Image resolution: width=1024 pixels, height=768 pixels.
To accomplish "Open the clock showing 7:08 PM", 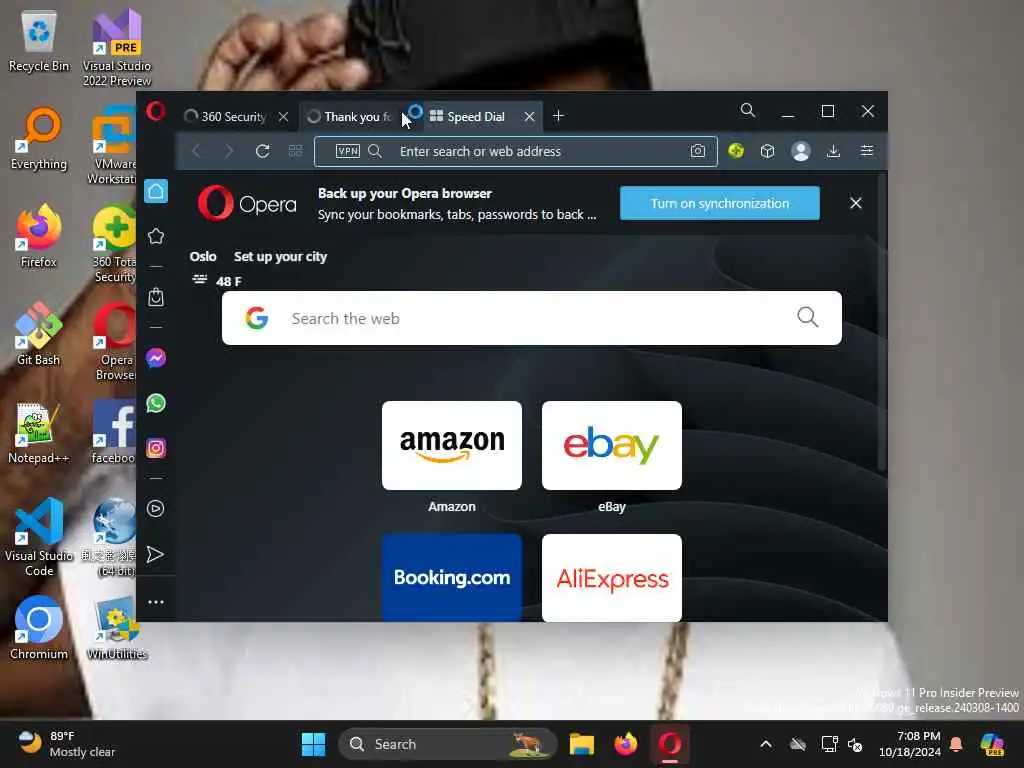I will (910, 744).
